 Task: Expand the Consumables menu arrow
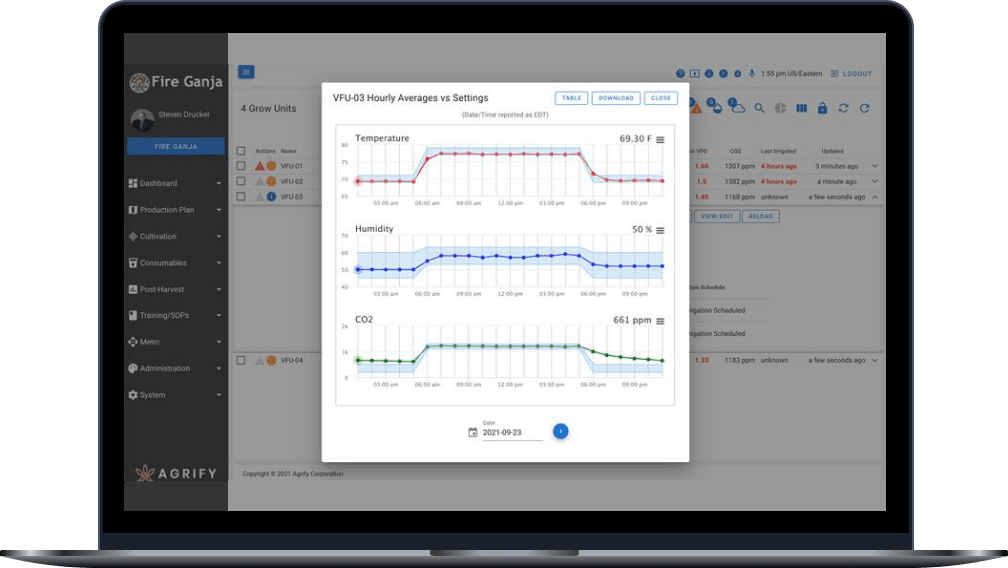point(219,263)
